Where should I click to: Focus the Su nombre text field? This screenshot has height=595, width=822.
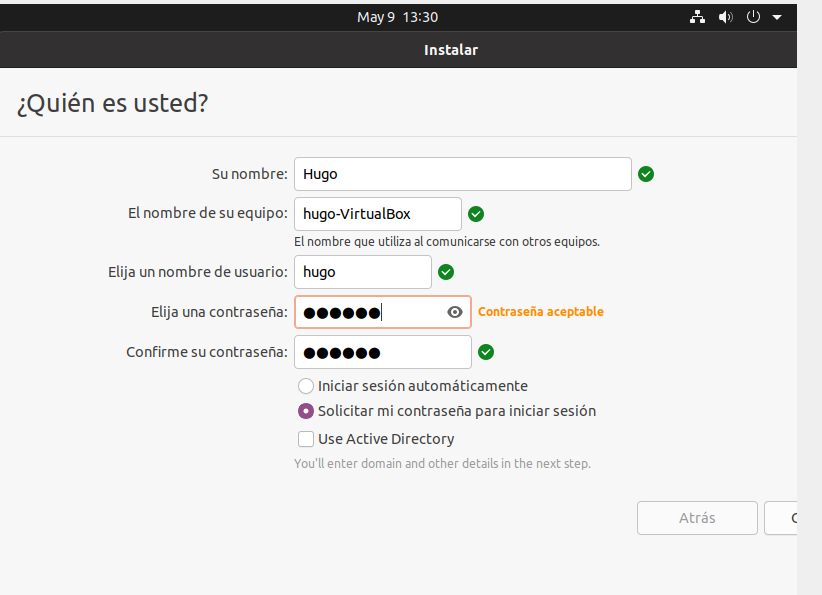pyautogui.click(x=462, y=174)
